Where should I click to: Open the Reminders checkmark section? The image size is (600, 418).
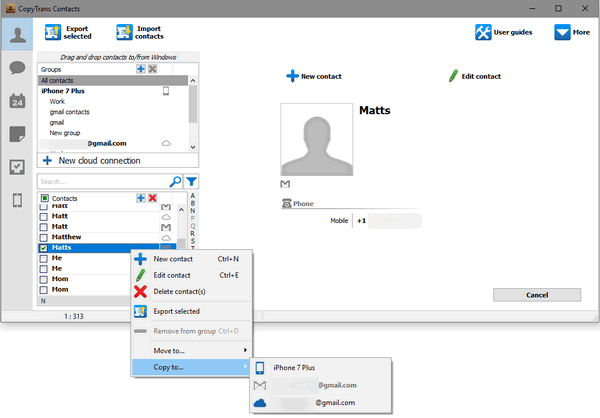tap(17, 167)
